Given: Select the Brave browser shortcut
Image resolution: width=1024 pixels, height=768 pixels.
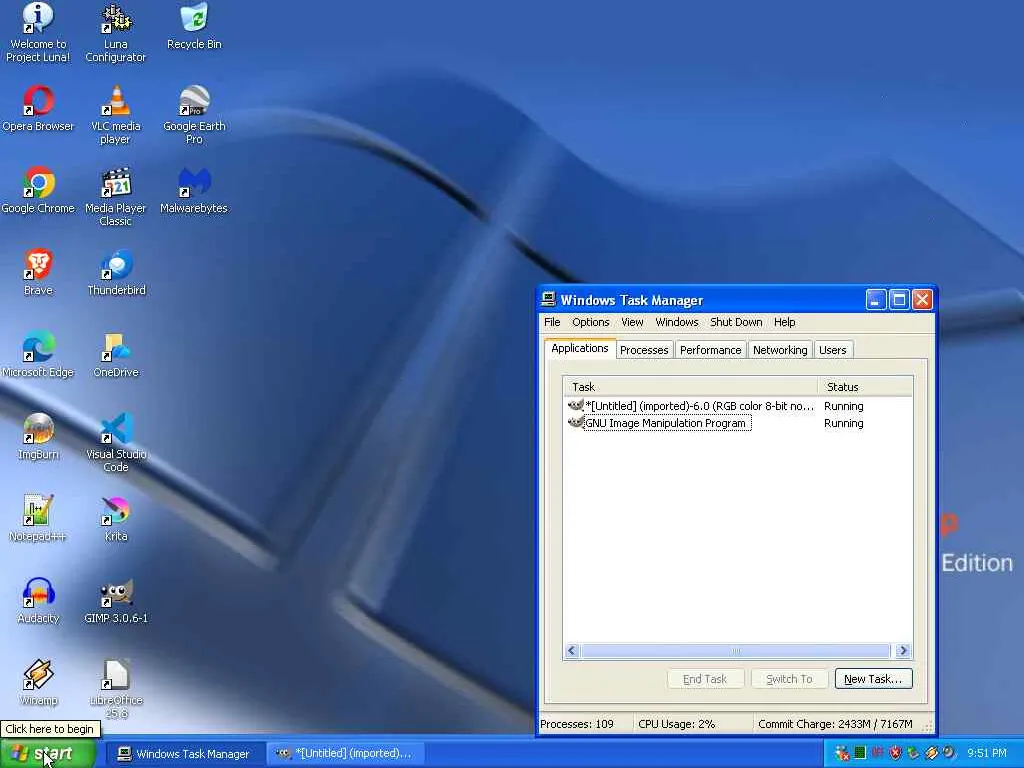Looking at the screenshot, I should point(38,272).
